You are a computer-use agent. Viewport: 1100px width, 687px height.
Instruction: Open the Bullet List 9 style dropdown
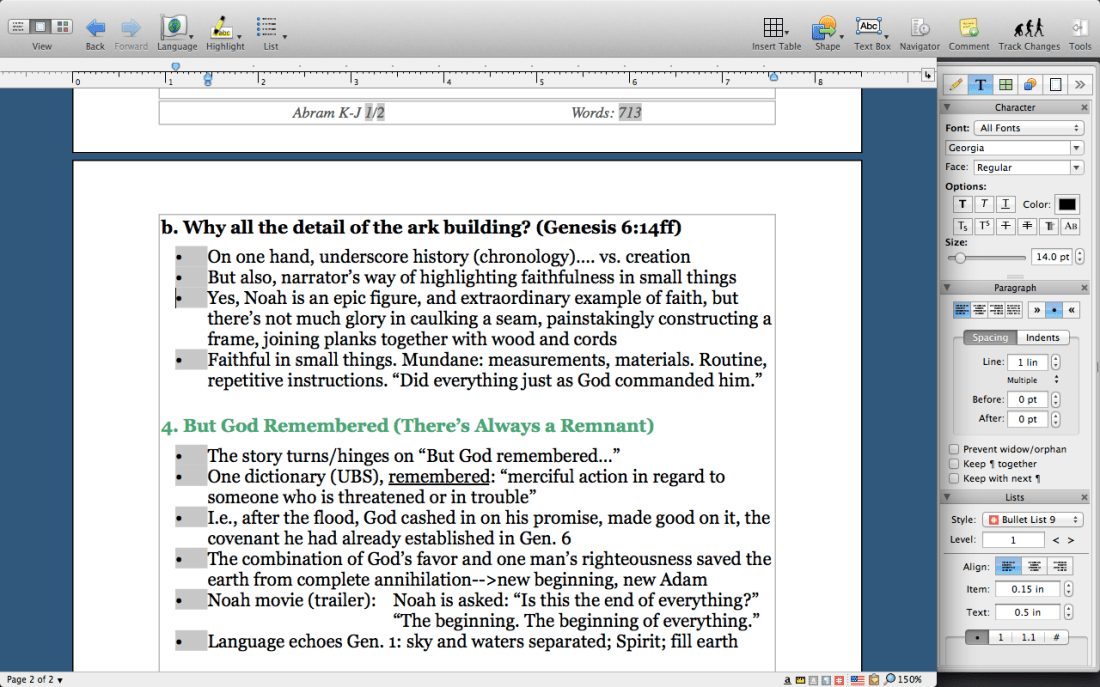[x=1033, y=518]
